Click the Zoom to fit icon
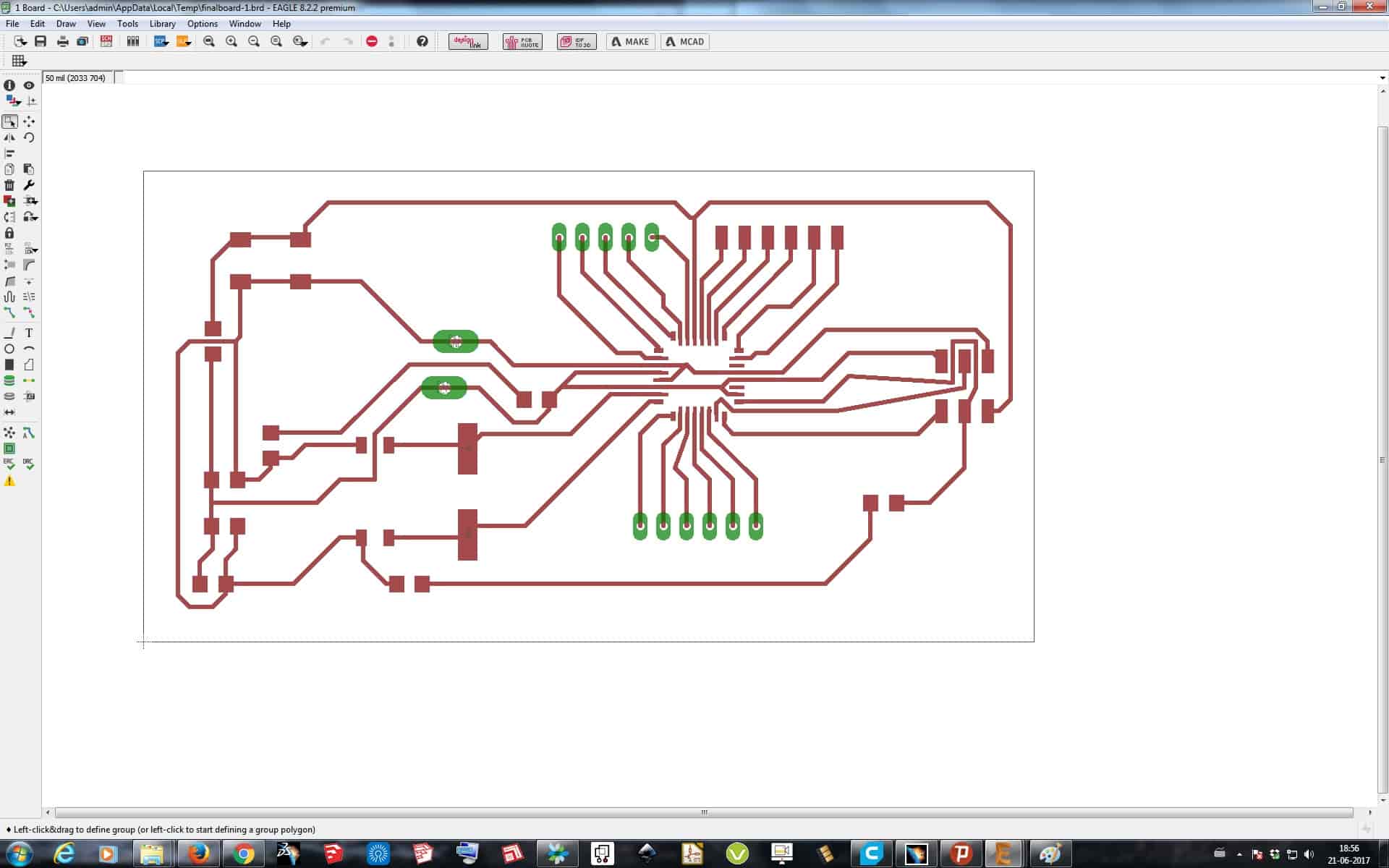This screenshot has width=1389, height=868. coord(209,41)
